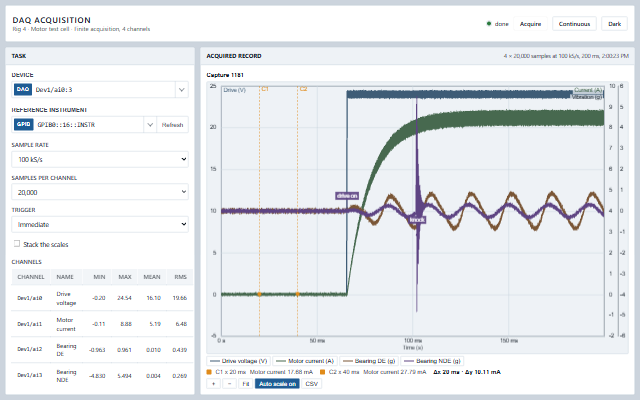Click the MAX column header
Viewport: 640px width, 400px height.
[x=125, y=277]
